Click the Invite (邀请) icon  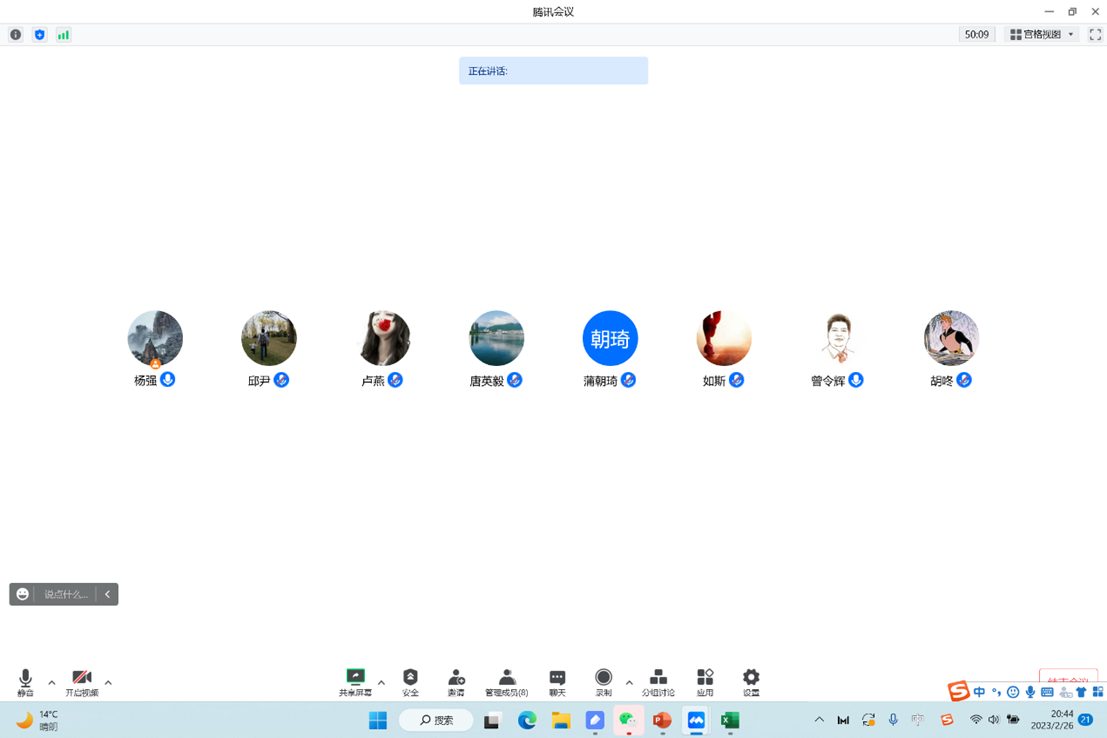pyautogui.click(x=456, y=681)
